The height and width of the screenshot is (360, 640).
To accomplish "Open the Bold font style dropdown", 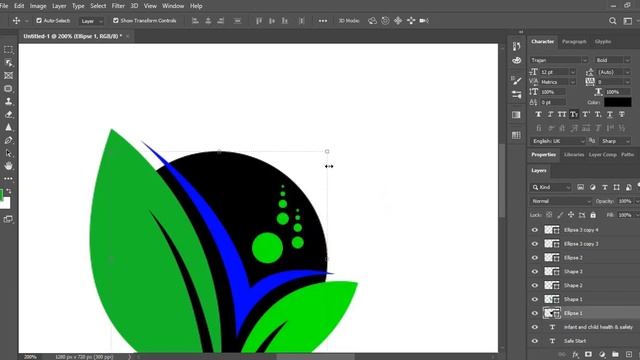I will click(613, 60).
